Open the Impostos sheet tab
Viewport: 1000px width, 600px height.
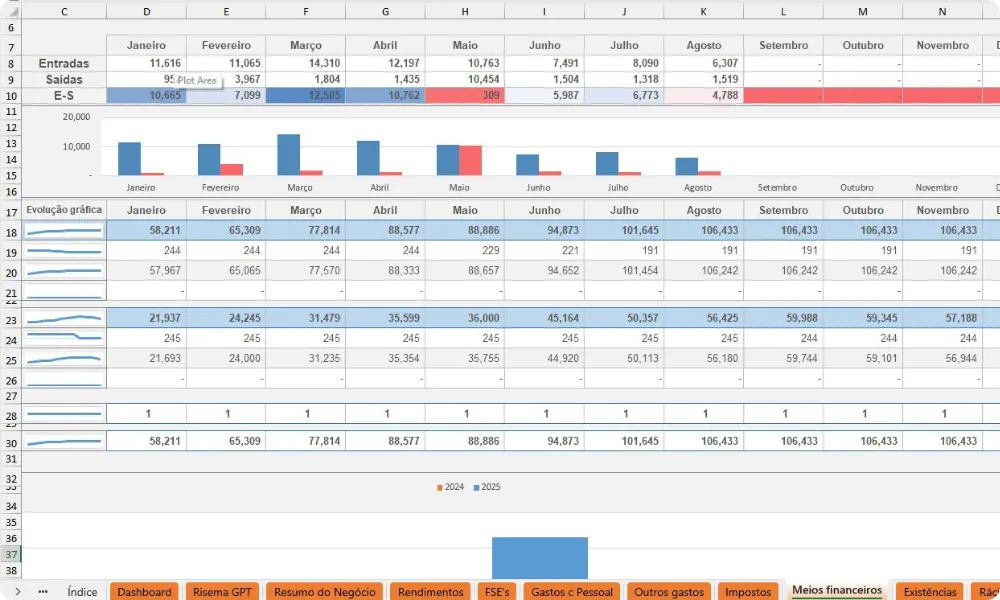tap(748, 591)
